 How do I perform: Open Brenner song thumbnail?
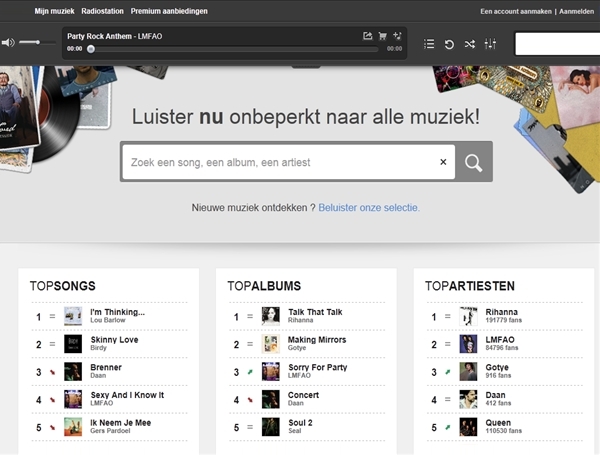point(73,372)
